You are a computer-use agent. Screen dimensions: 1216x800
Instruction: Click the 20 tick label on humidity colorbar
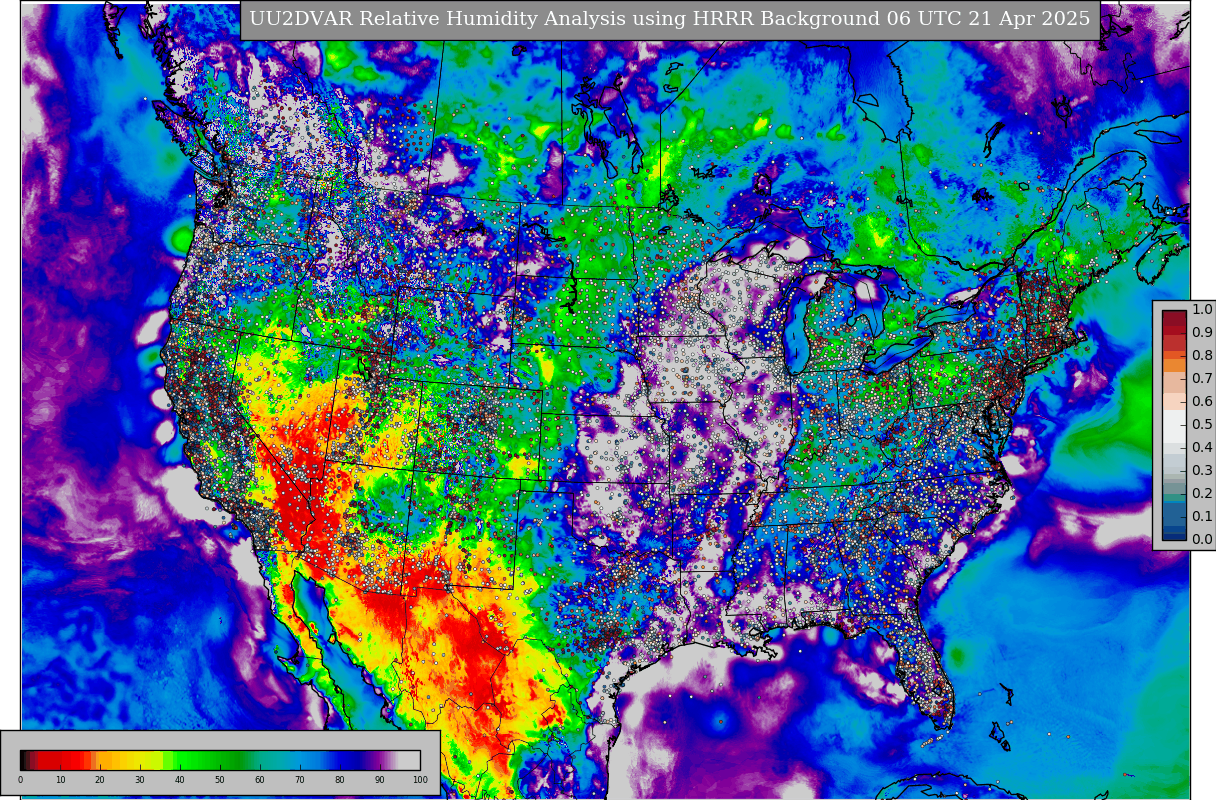(x=100, y=780)
